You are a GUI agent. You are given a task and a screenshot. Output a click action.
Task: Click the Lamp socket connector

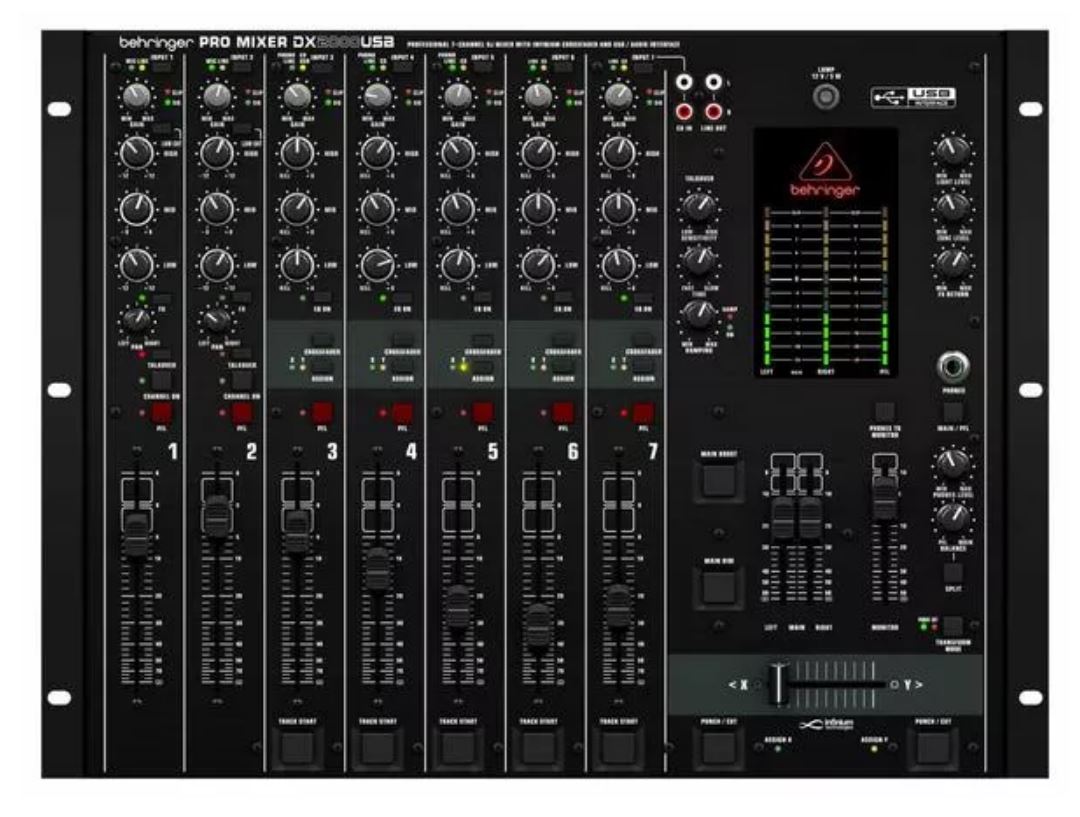[826, 97]
